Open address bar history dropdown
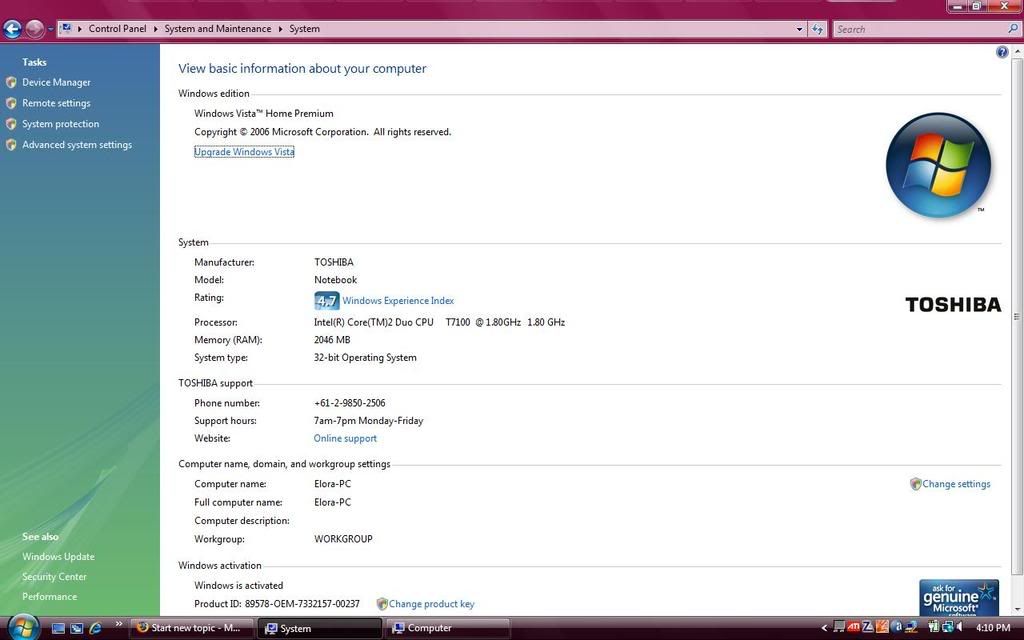The height and width of the screenshot is (640, 1024). (799, 29)
